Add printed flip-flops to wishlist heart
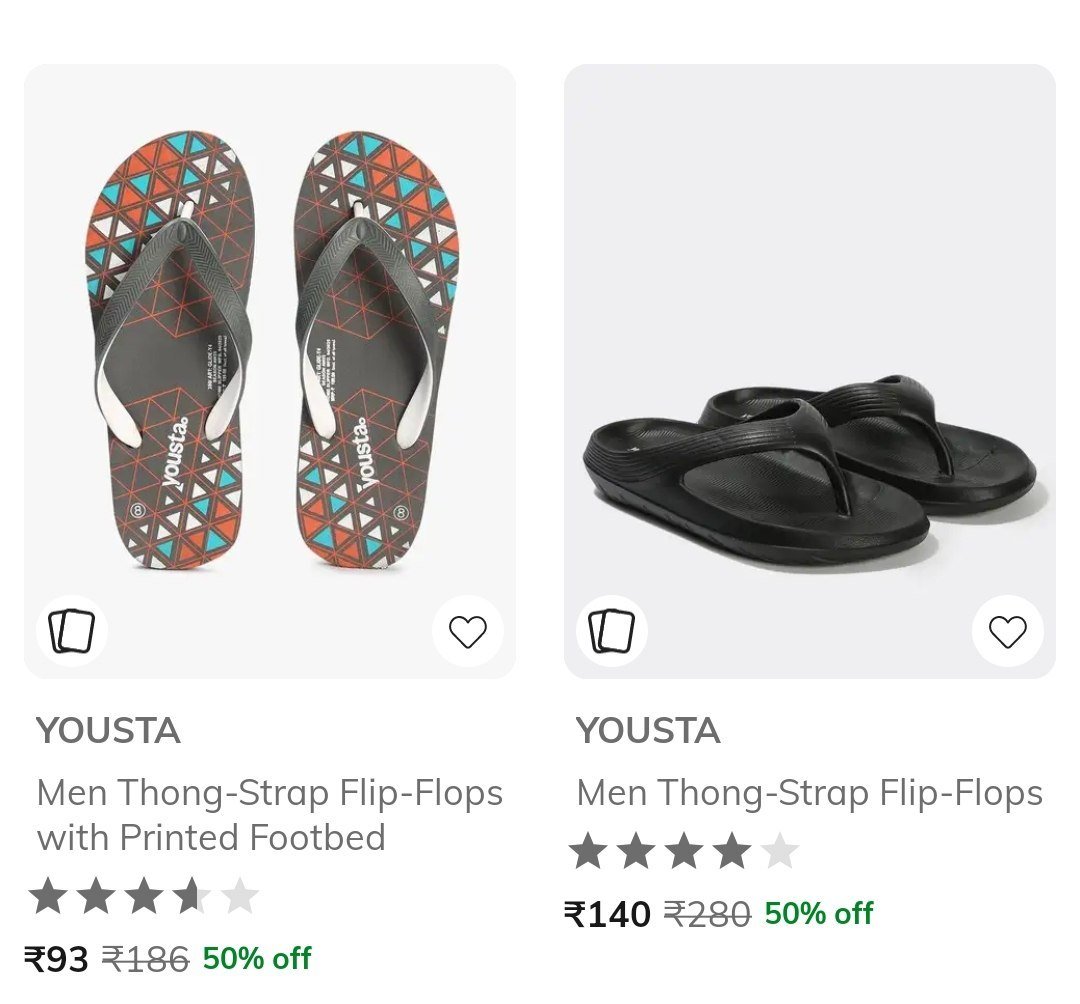This screenshot has height=1004, width=1080. tap(468, 631)
